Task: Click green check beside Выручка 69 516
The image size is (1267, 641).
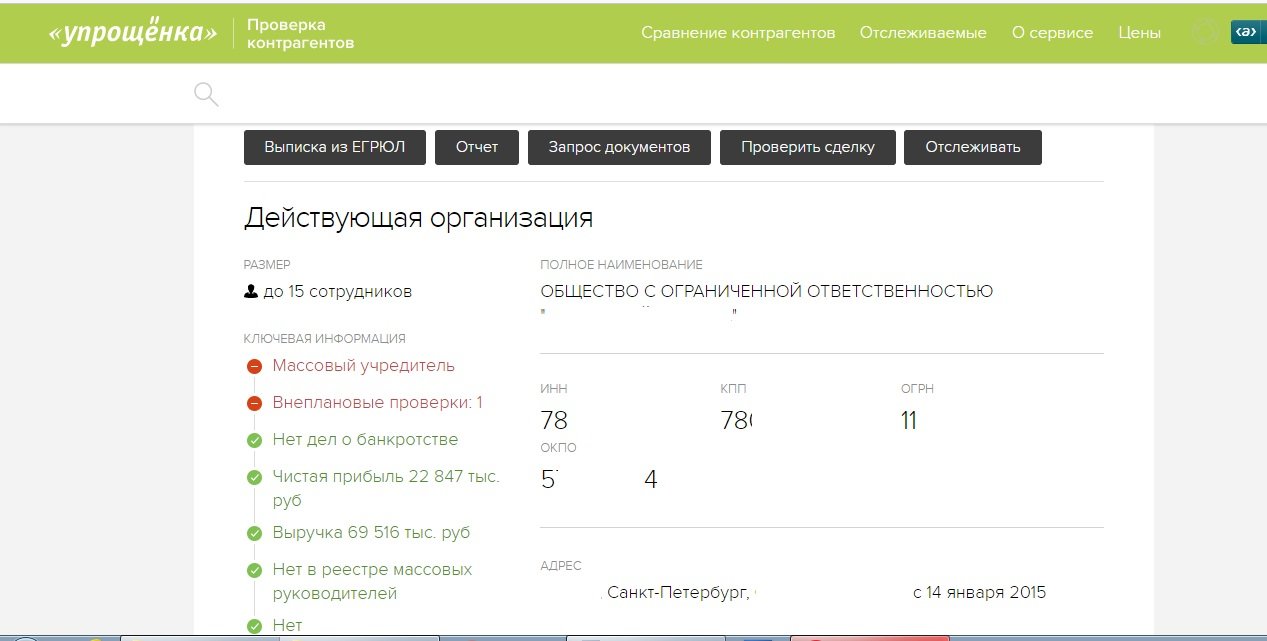Action: pyautogui.click(x=254, y=534)
